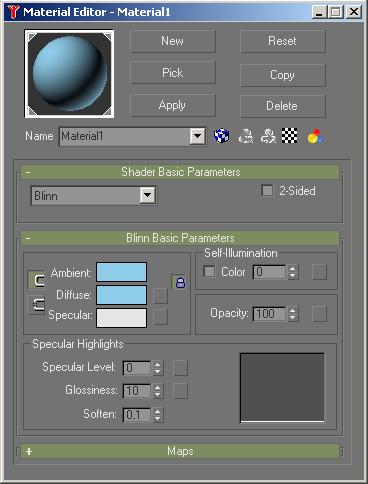368x484 pixels.
Task: Click the checkered background icon
Action: click(289, 136)
